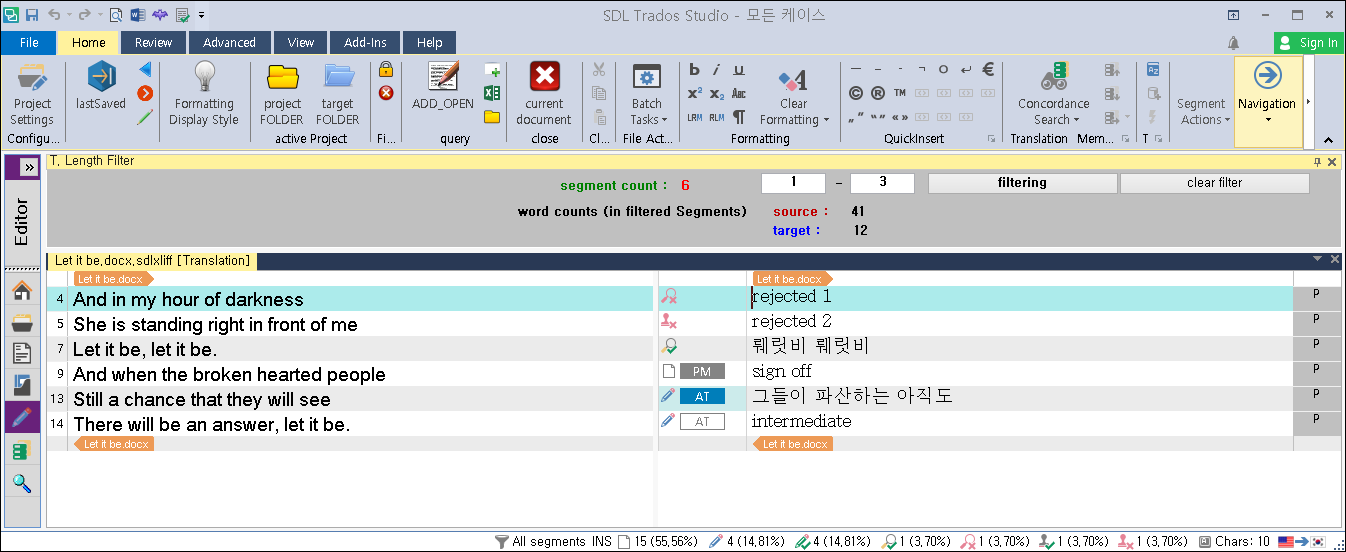Insert the RLM direction mark
The width and height of the screenshot is (1346, 552).
717,117
